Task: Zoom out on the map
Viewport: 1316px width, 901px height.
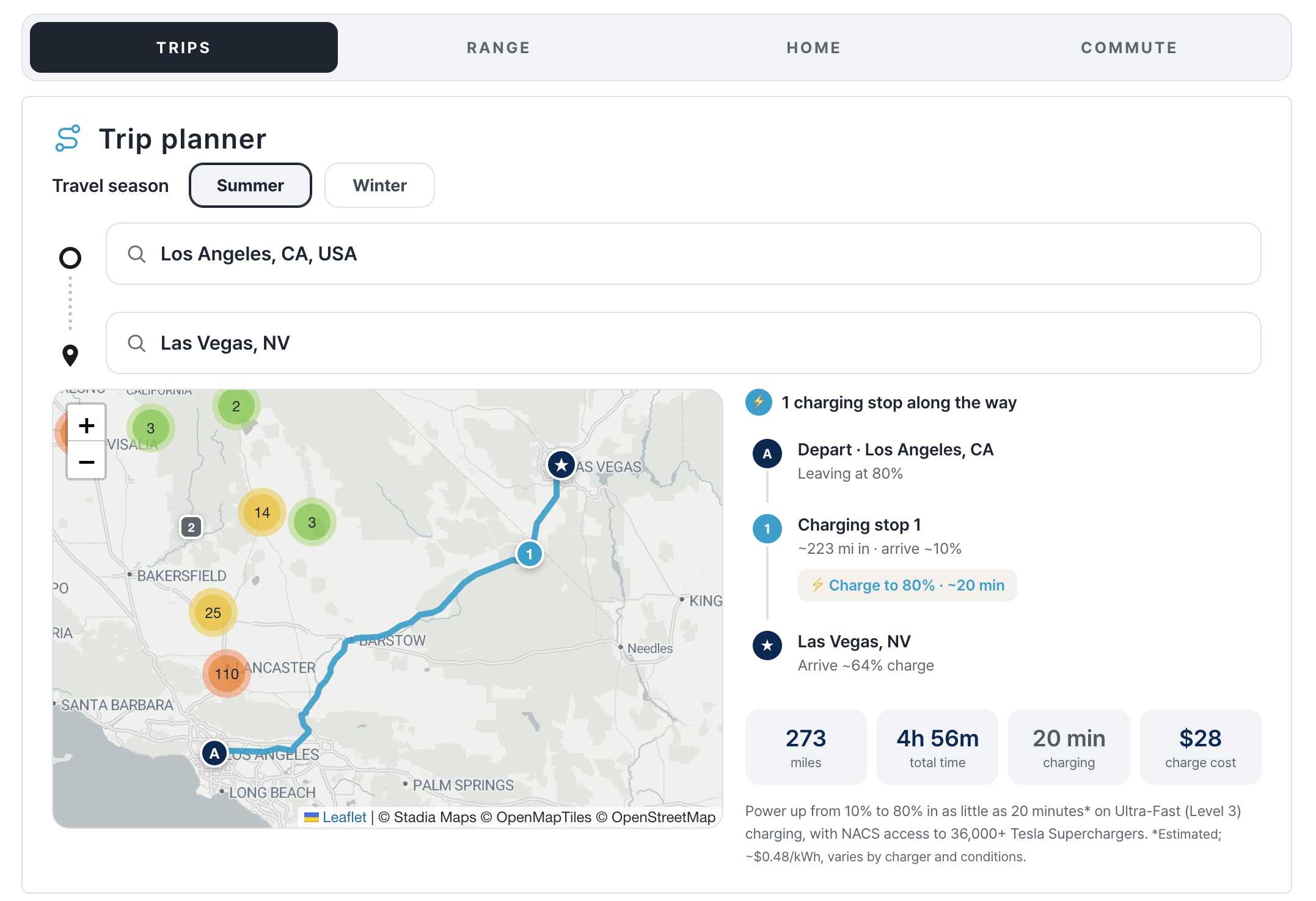Action: tap(86, 462)
